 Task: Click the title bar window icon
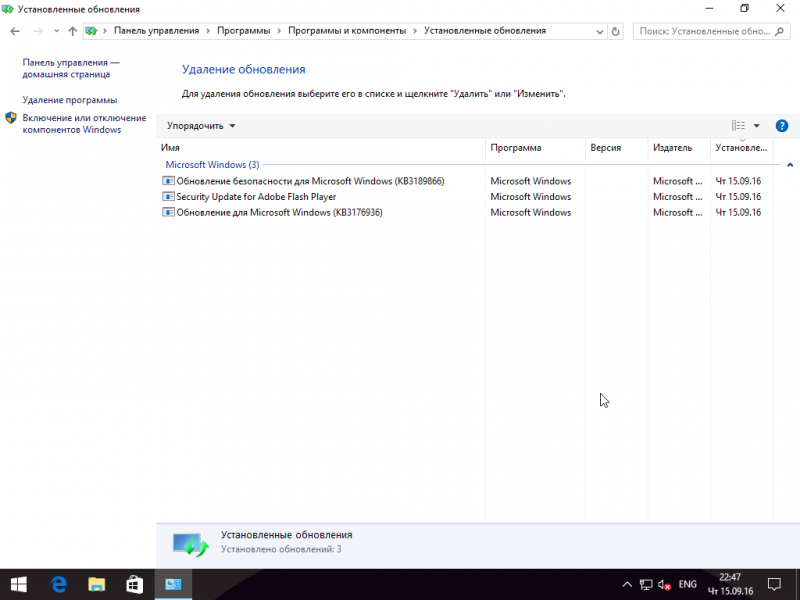coord(8,9)
